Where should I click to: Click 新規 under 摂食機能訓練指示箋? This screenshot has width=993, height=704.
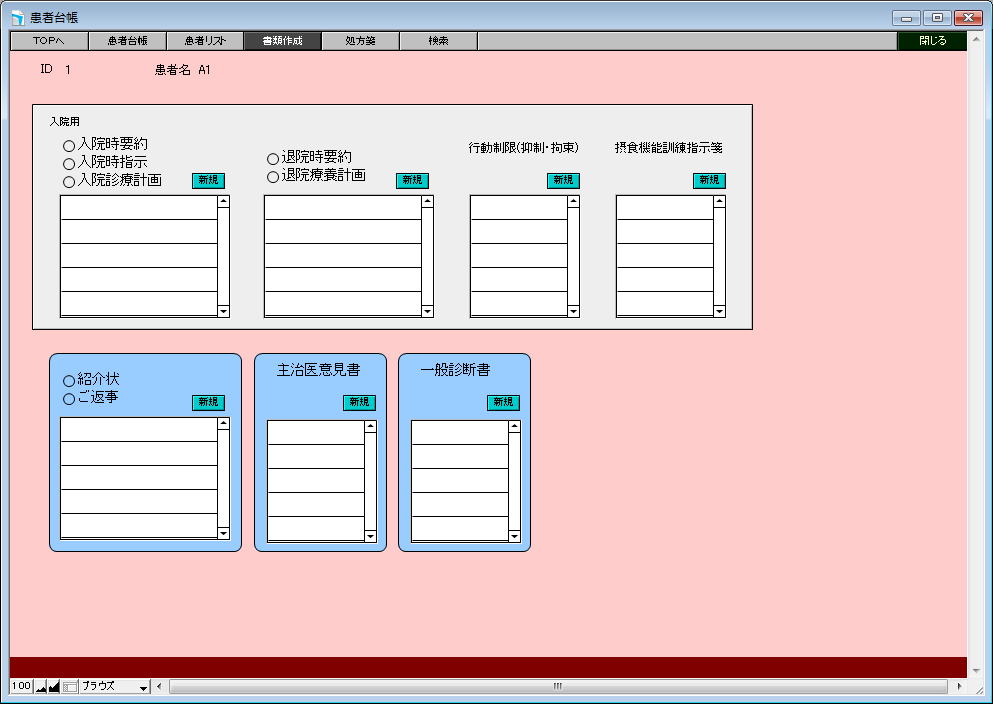click(709, 180)
